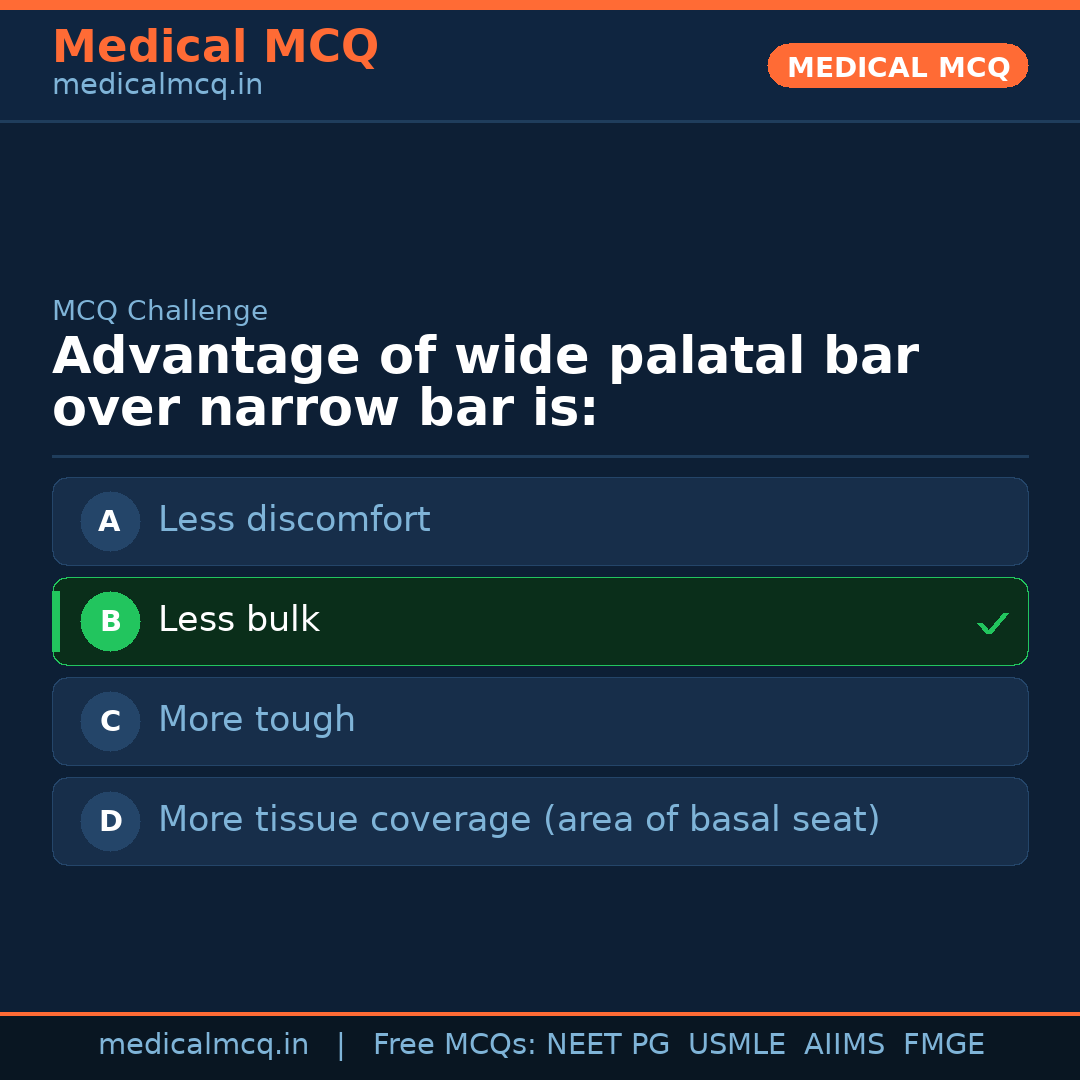Click the Medical MCQ header logo text
This screenshot has height=1080, width=1080.
click(215, 46)
